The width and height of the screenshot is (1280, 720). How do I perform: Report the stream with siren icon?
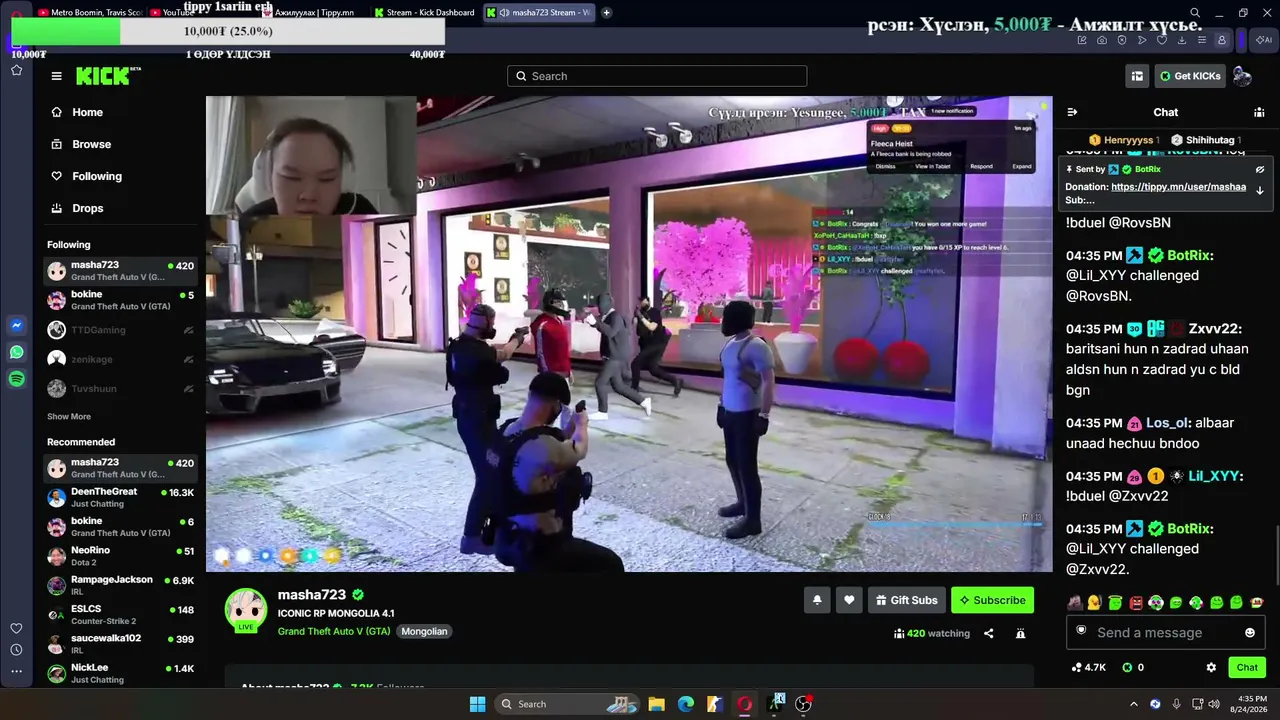coord(1020,633)
